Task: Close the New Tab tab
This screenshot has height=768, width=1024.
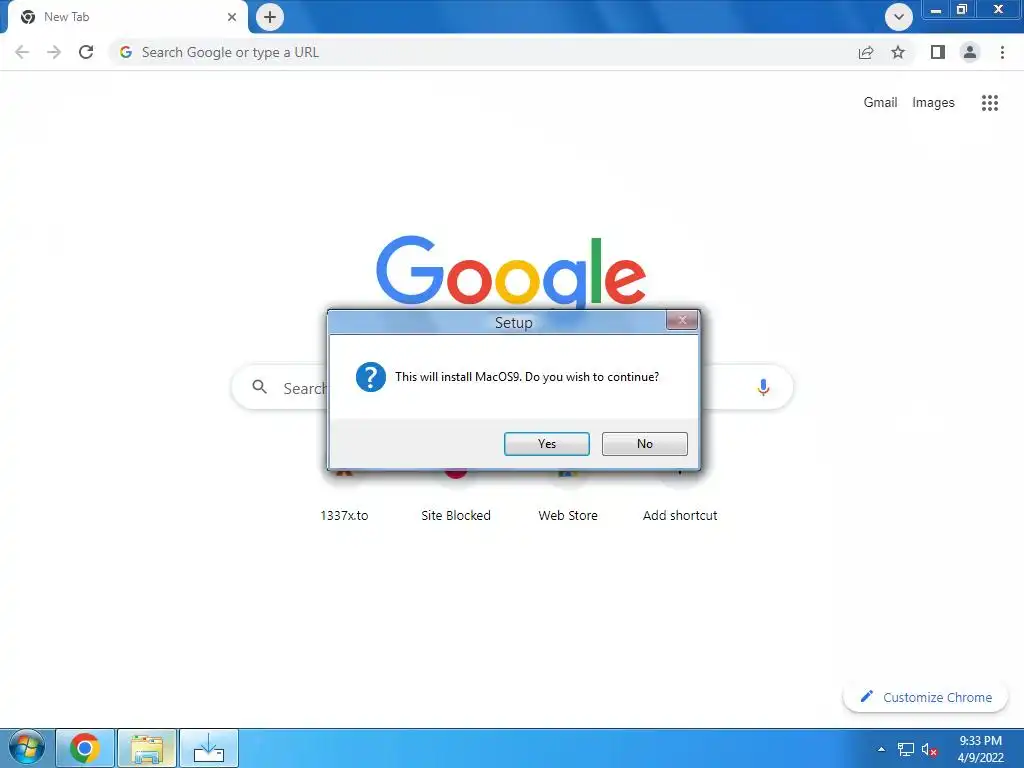Action: [232, 17]
